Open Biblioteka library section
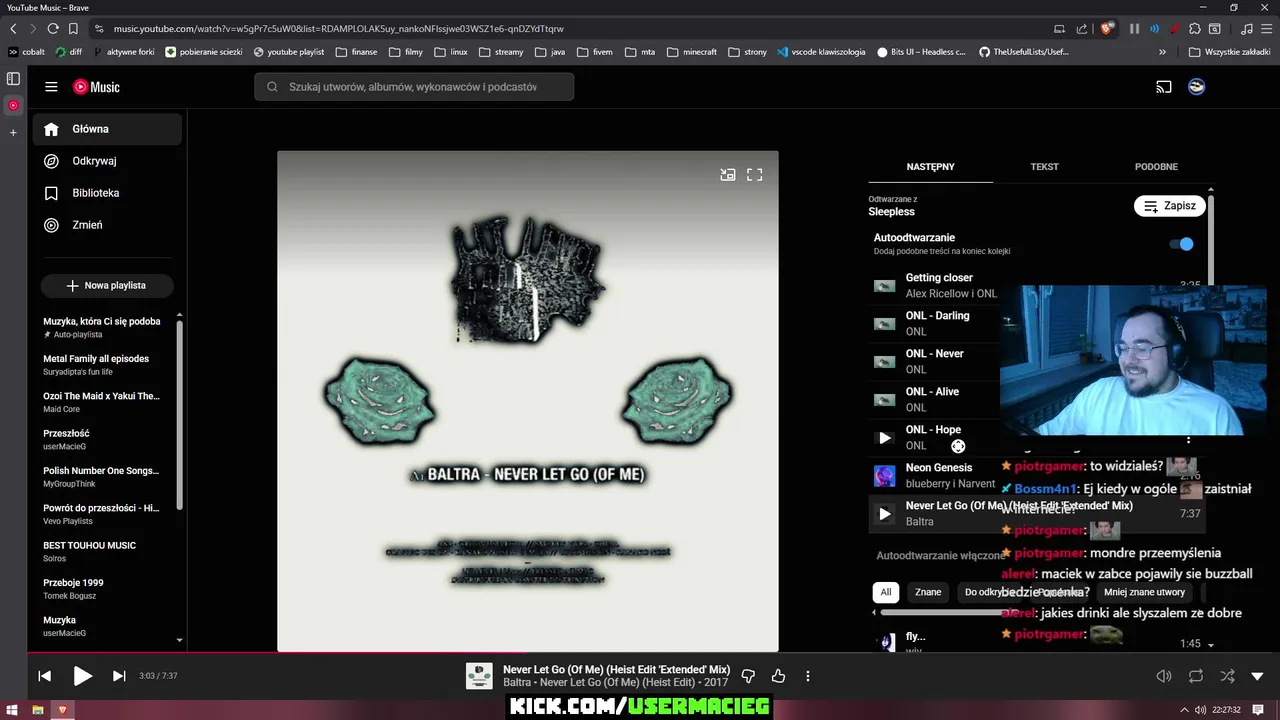This screenshot has width=1280, height=720. [x=107, y=193]
